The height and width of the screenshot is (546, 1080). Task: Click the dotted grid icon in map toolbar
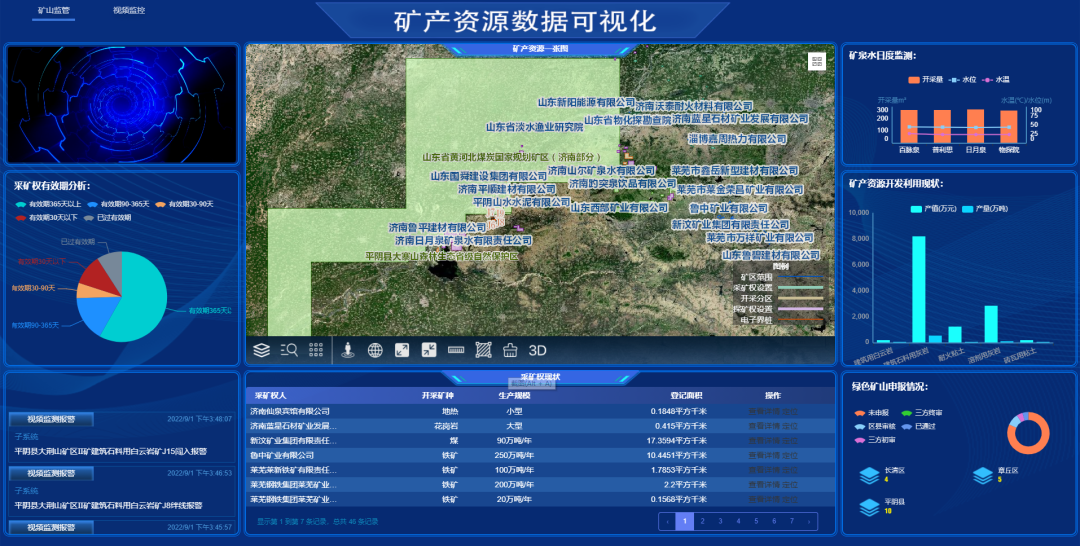[x=316, y=350]
